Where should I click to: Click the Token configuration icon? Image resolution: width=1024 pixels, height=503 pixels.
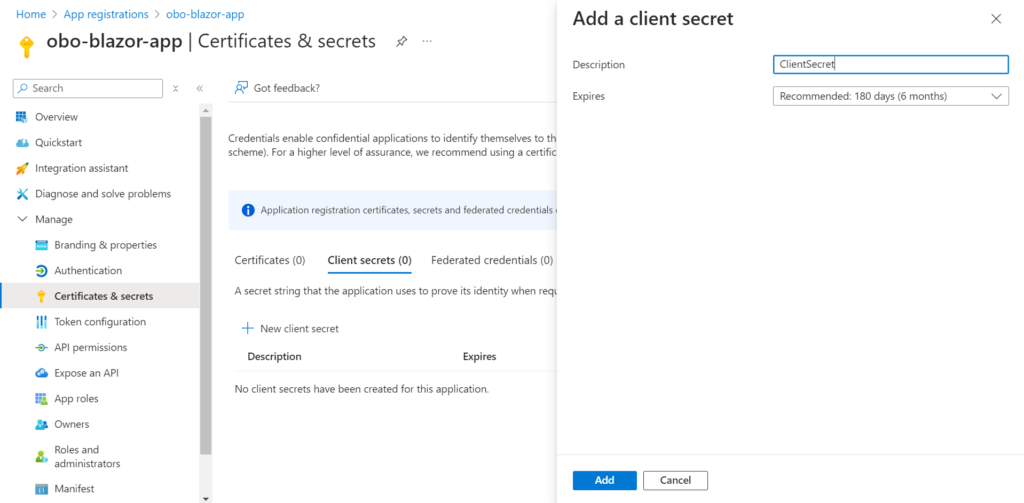(x=42, y=322)
